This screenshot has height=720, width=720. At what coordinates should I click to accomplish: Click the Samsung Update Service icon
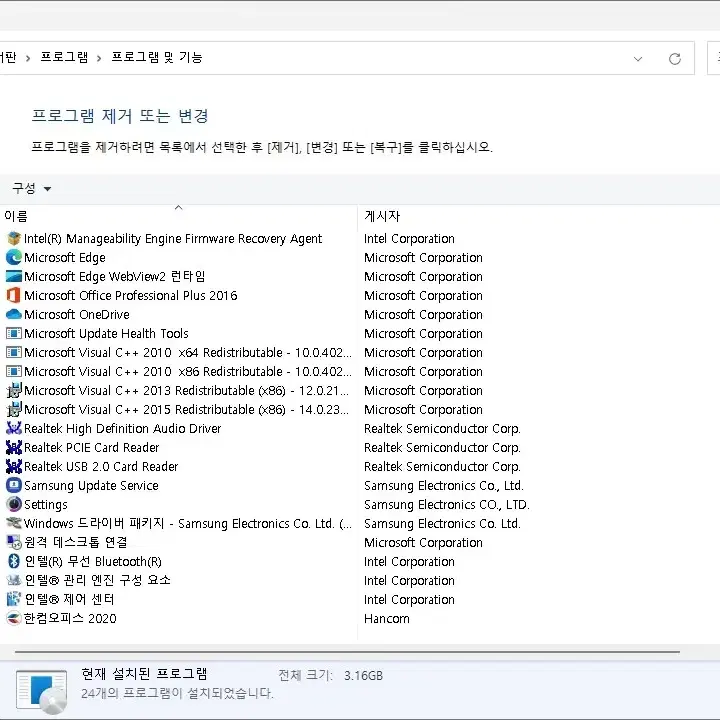coord(14,485)
